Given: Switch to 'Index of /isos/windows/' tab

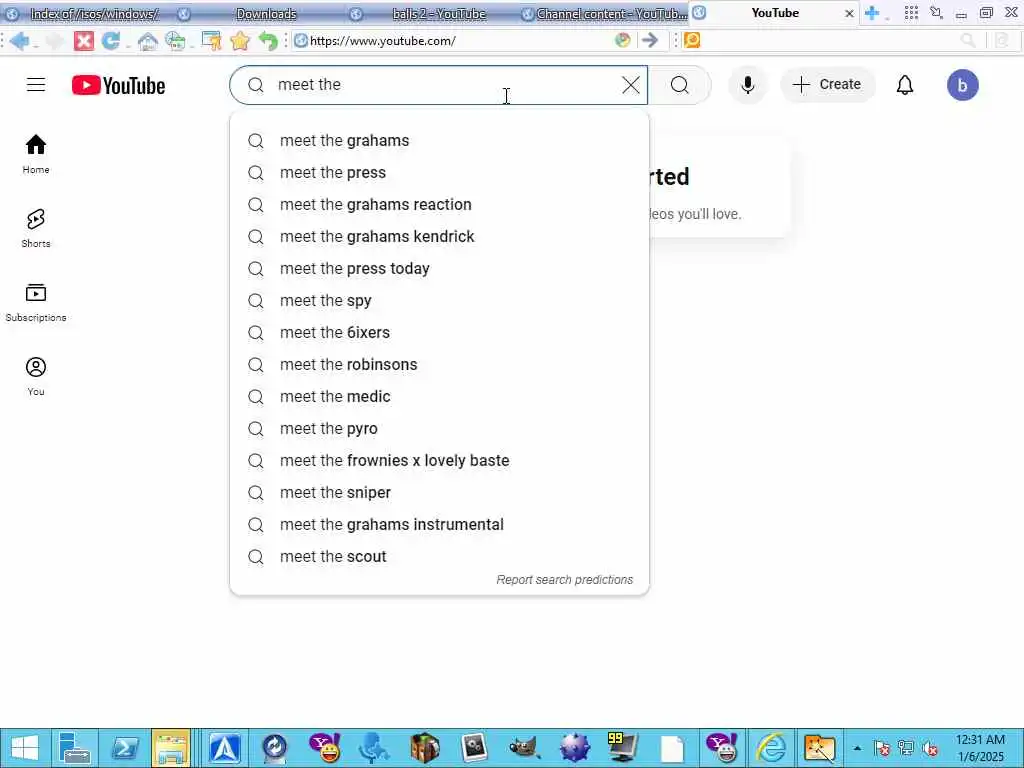Looking at the screenshot, I should tap(86, 14).
